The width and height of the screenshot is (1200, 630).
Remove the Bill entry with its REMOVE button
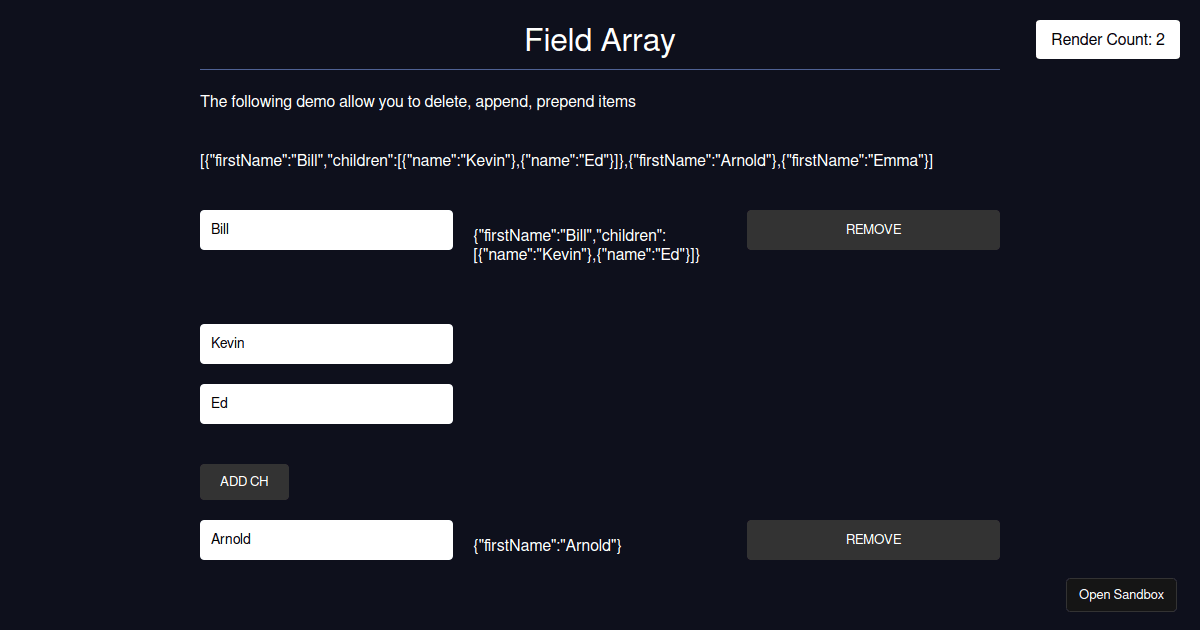(873, 230)
